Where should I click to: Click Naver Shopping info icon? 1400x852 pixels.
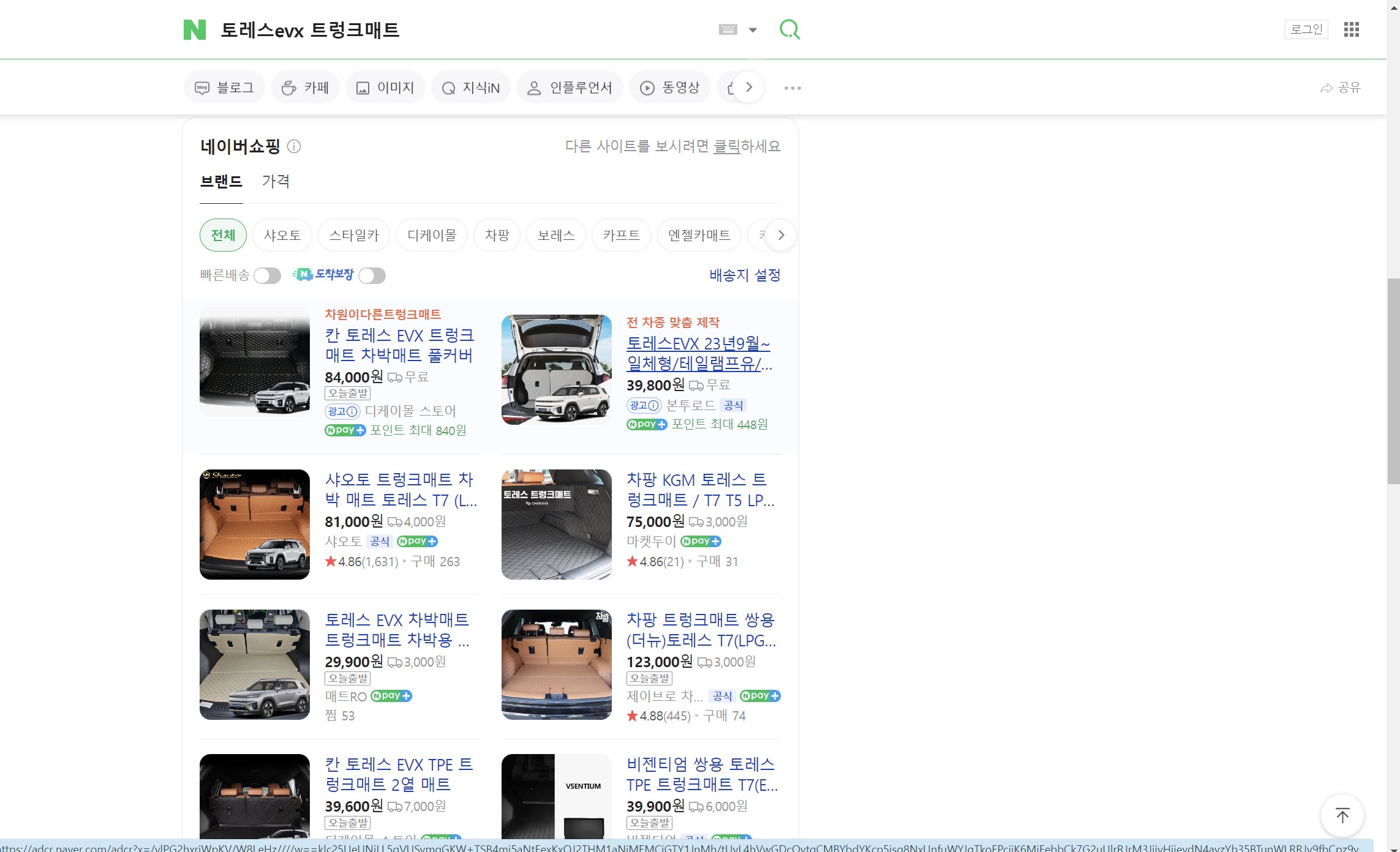pos(294,146)
